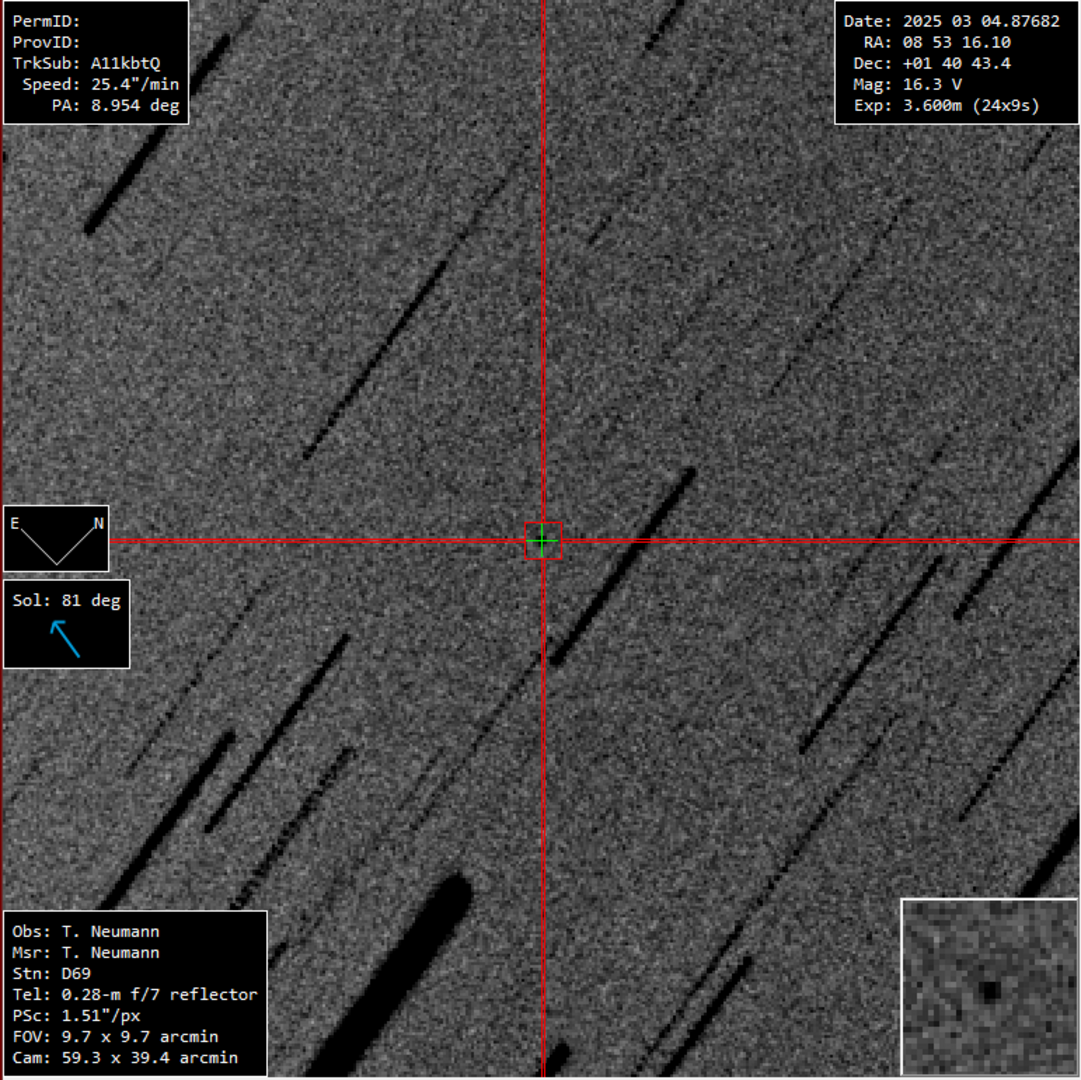Click the blue Sun direction arrow
1081x1080 pixels.
(x=66, y=638)
